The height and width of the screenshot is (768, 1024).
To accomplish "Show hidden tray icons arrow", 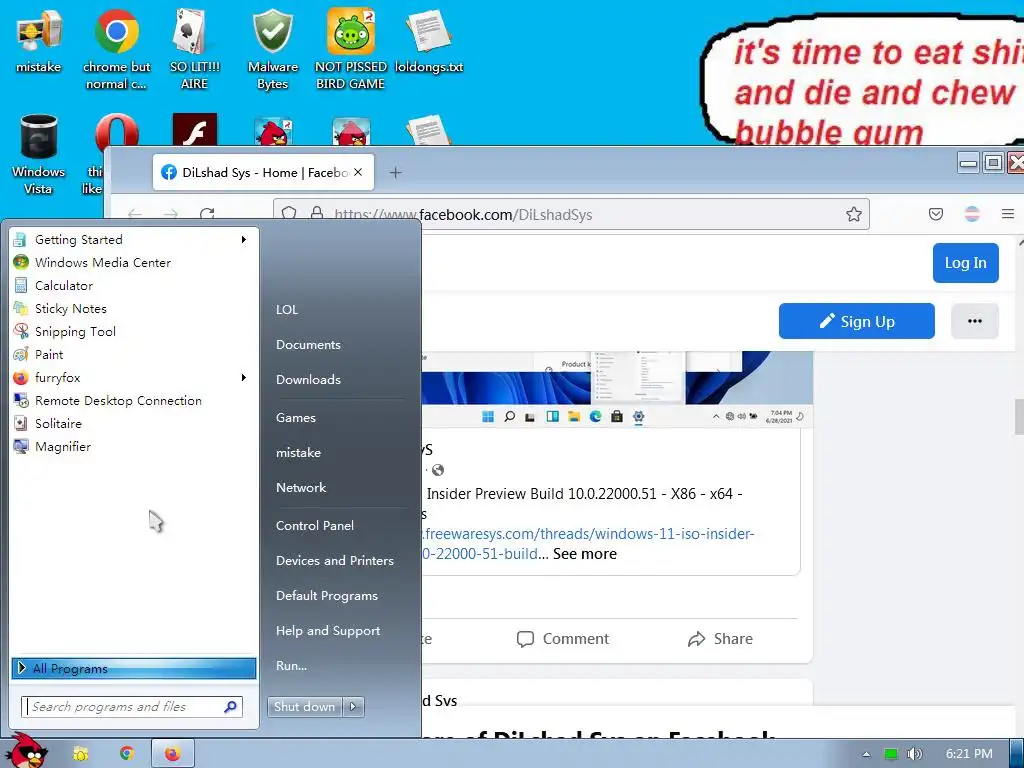I will [866, 754].
